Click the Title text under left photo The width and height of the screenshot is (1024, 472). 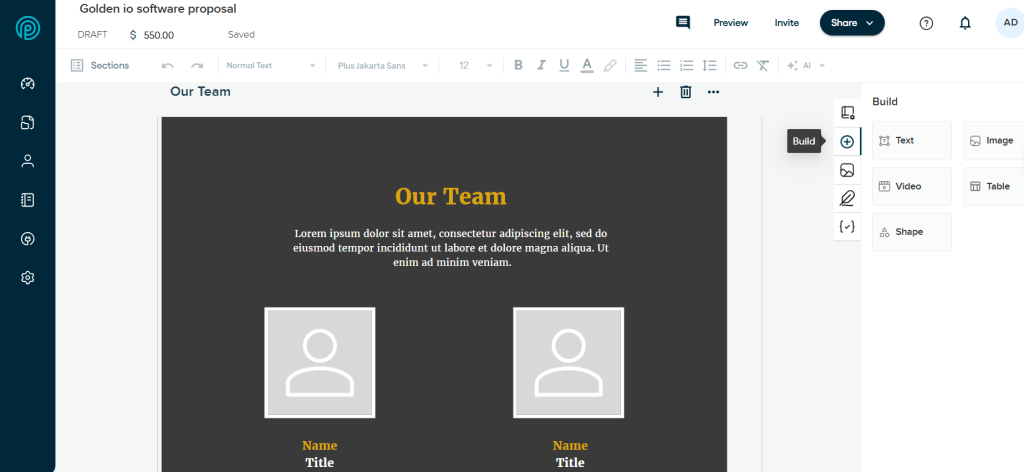pyautogui.click(x=319, y=462)
